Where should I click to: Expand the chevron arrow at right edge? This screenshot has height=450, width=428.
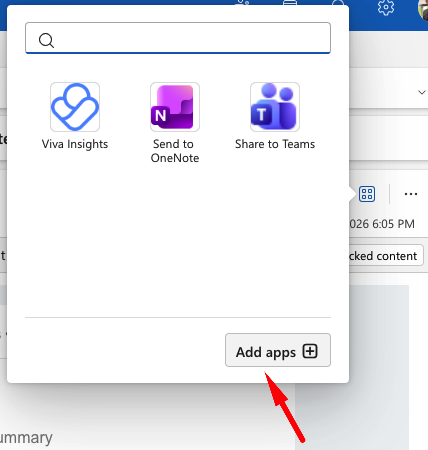pos(422,92)
